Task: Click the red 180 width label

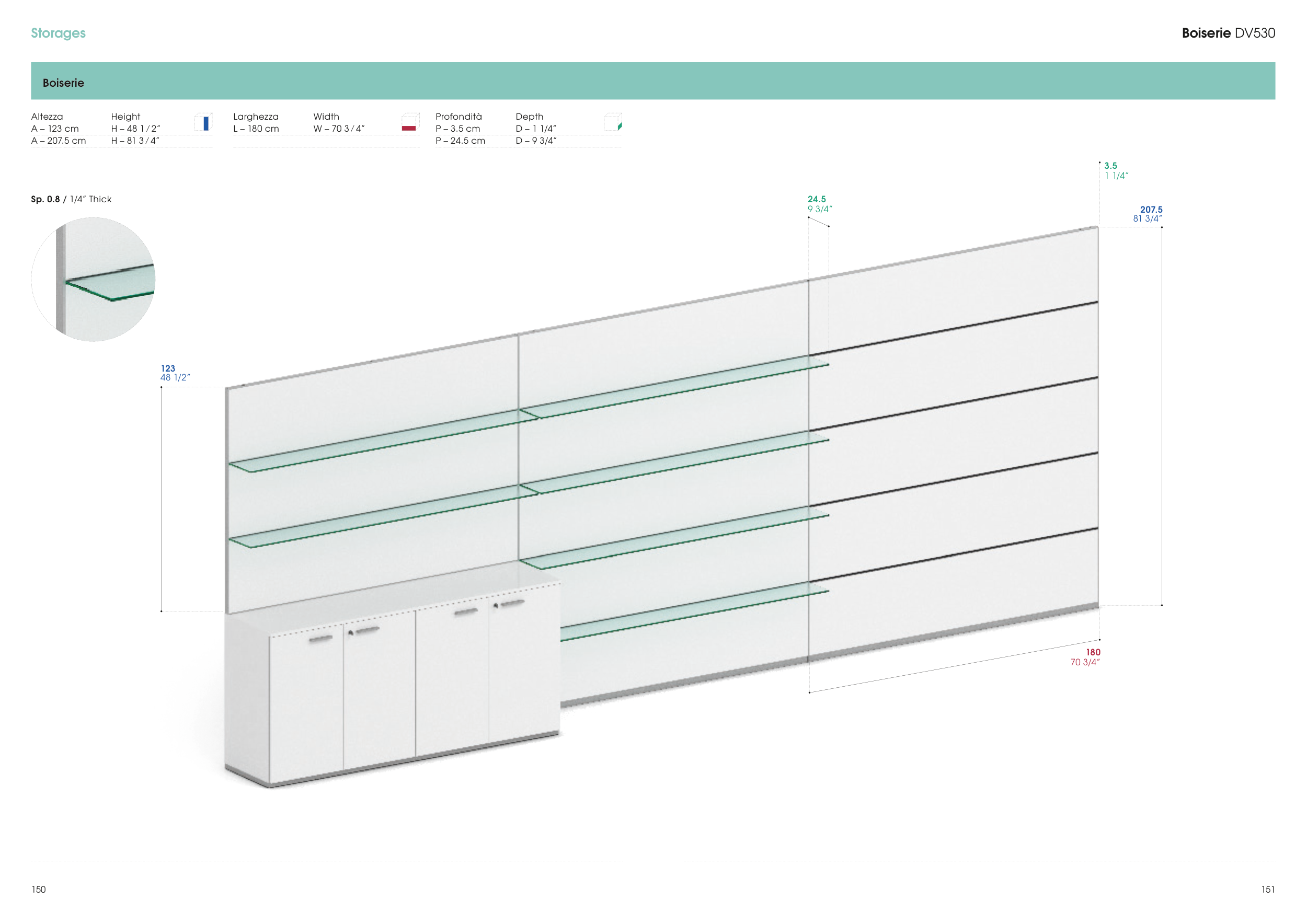Action: 1093,653
